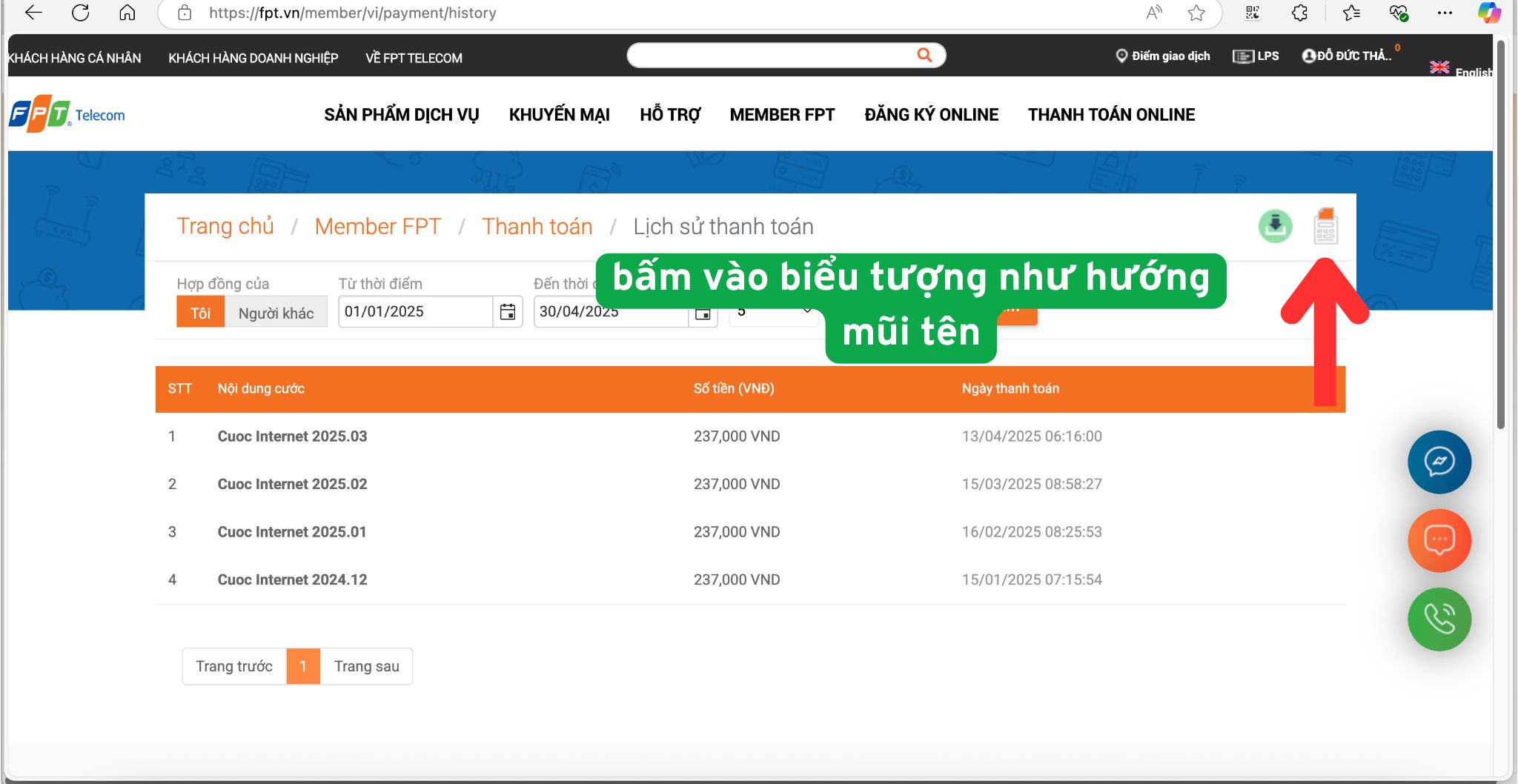Click row 'Cuoc Internet 2025.02'
Viewport: 1518px width, 784px height.
(x=750, y=484)
